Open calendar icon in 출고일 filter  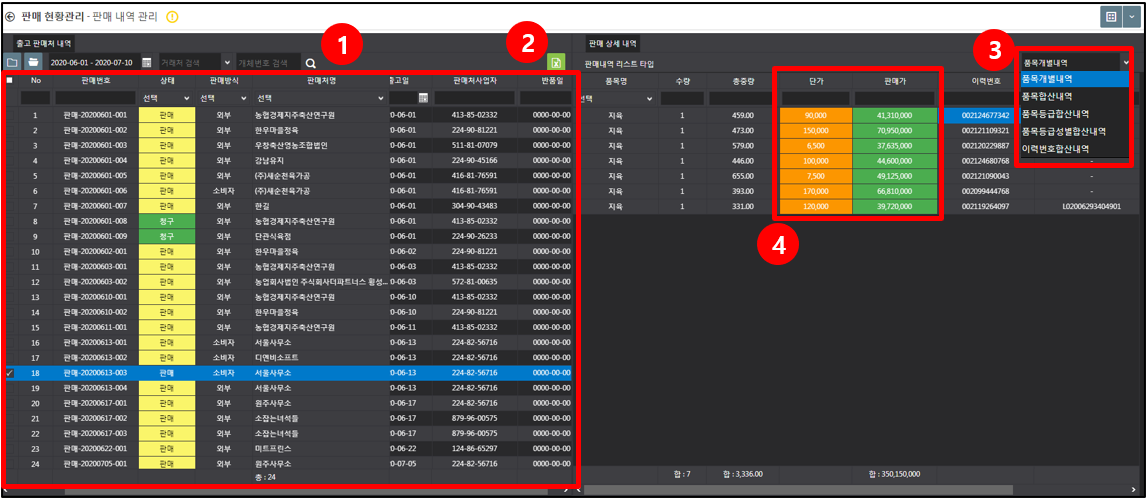(423, 98)
